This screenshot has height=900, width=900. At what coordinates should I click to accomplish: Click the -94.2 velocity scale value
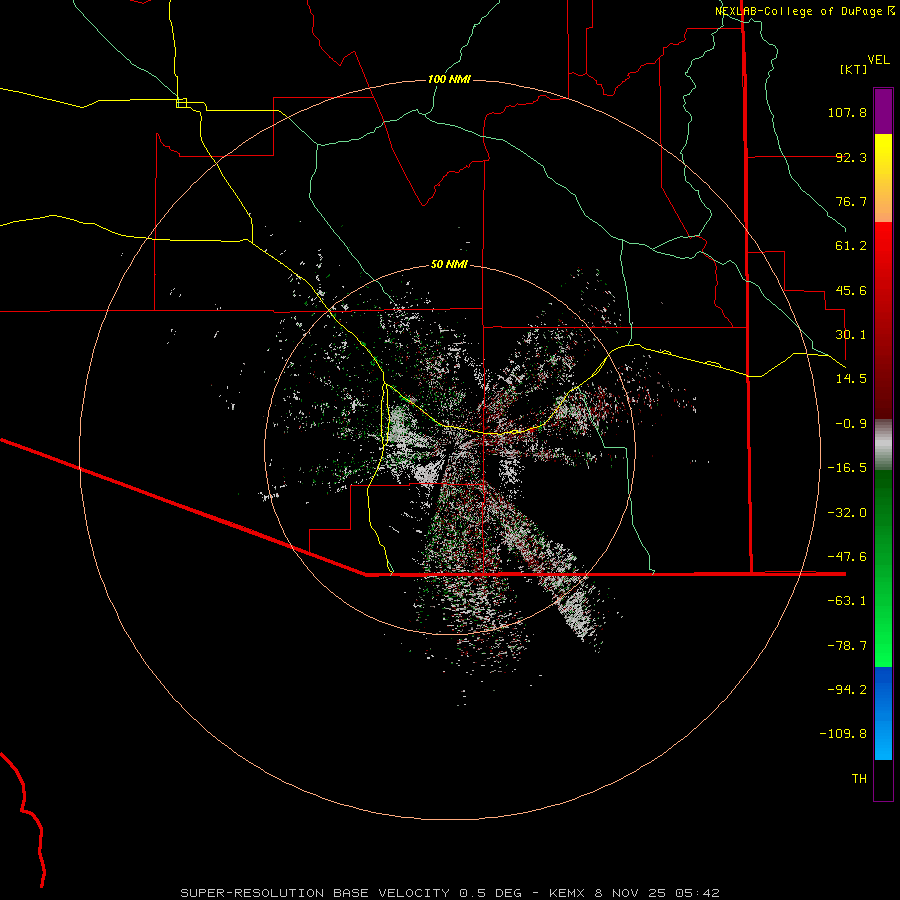coord(847,690)
